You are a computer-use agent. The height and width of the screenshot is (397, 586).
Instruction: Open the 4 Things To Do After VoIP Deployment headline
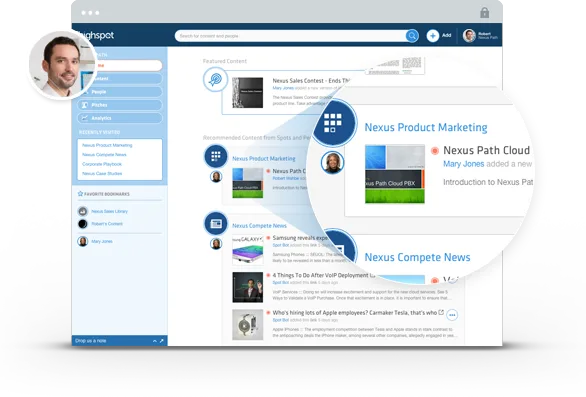(324, 275)
